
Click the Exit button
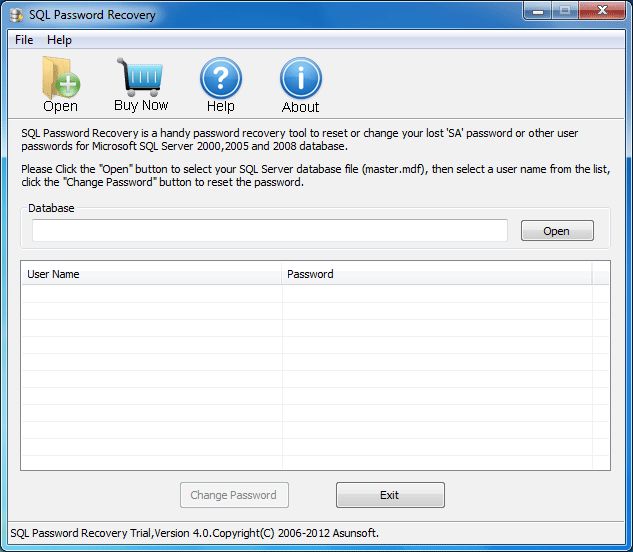point(390,495)
